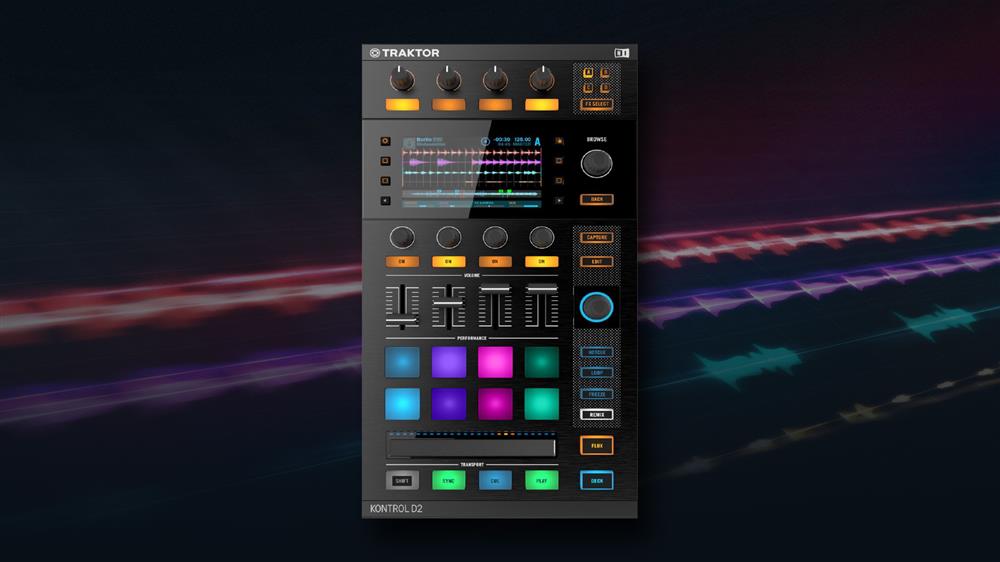Click the rightmost performance knob above ON buttons
1000x562 pixels.
541,237
